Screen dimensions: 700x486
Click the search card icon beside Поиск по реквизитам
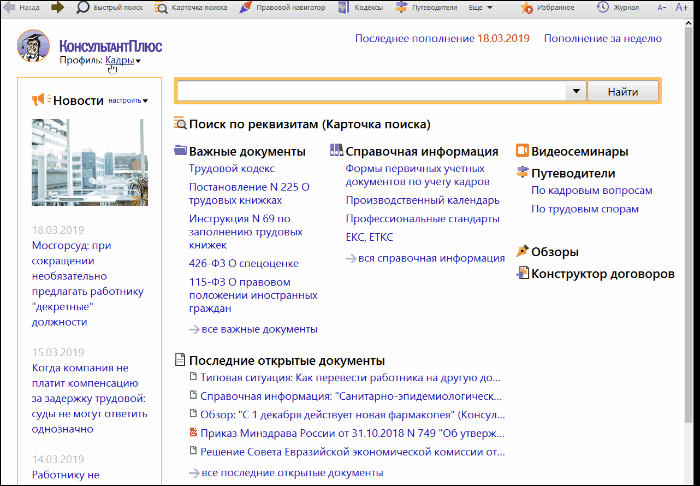click(x=180, y=123)
